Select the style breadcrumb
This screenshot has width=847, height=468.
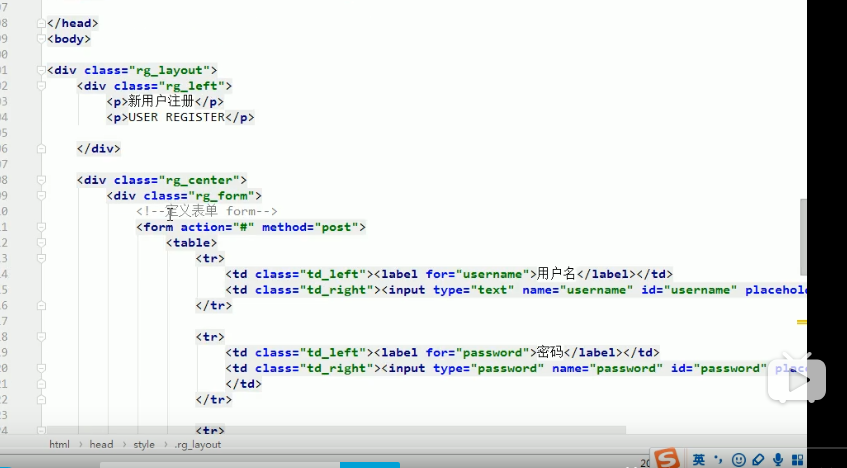click(144, 444)
